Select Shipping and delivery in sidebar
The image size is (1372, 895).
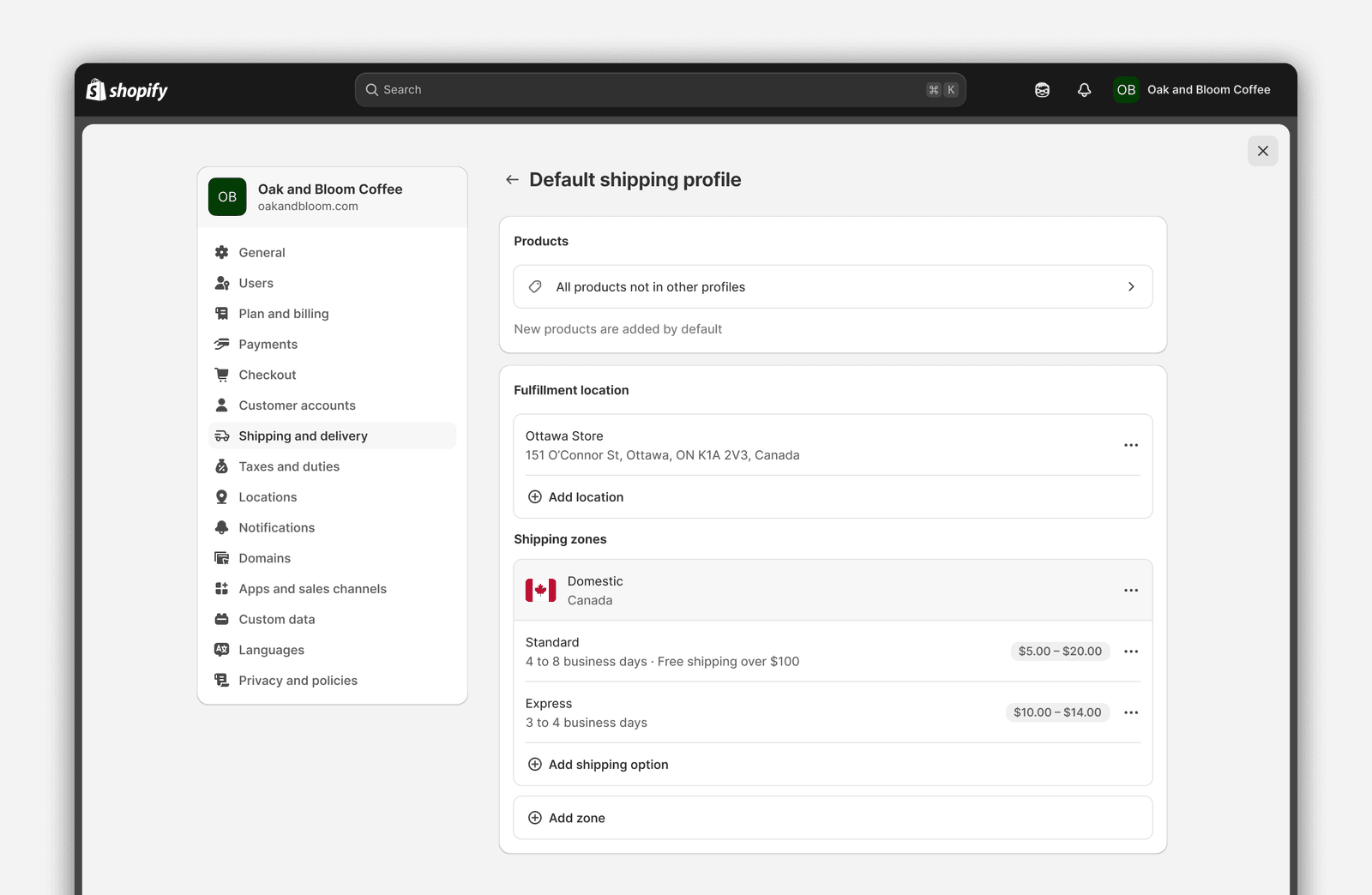tap(333, 436)
